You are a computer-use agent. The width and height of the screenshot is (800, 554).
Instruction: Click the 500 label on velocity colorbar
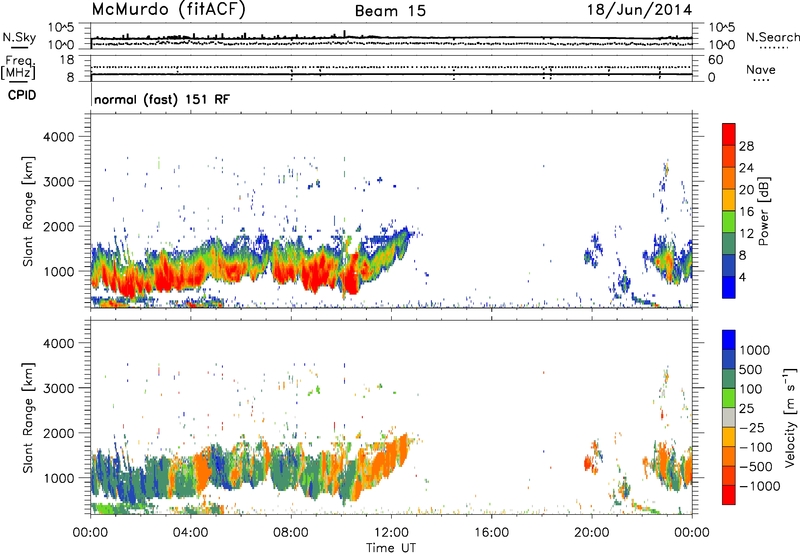(x=753, y=369)
